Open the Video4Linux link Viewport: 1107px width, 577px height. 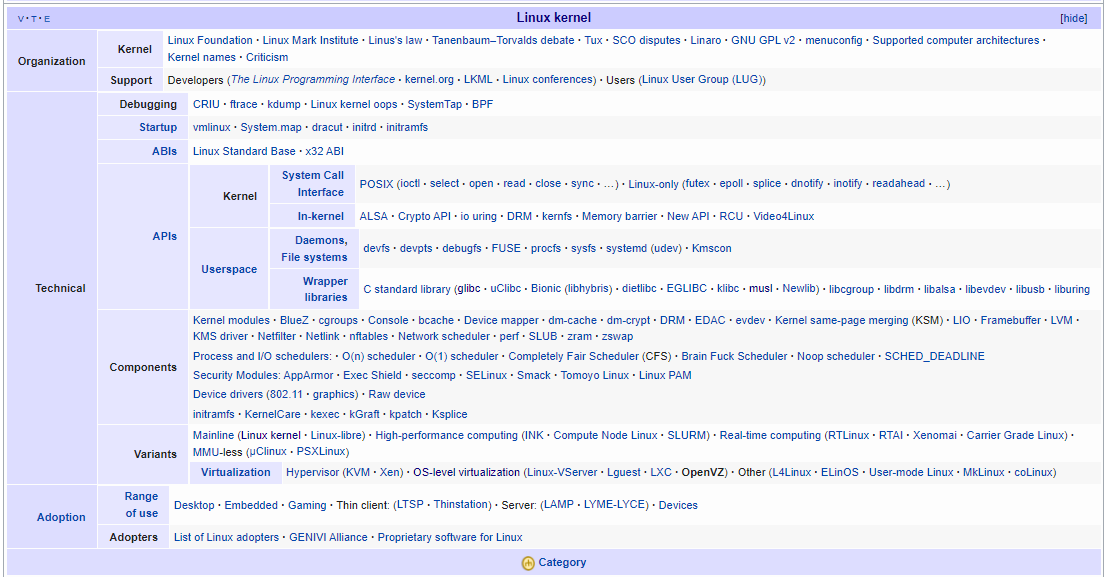(x=784, y=216)
